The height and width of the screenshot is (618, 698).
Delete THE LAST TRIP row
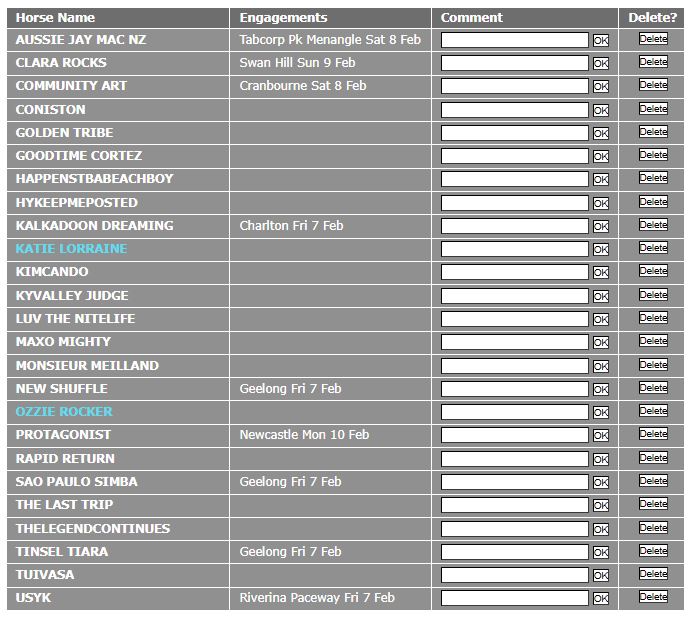coord(653,504)
